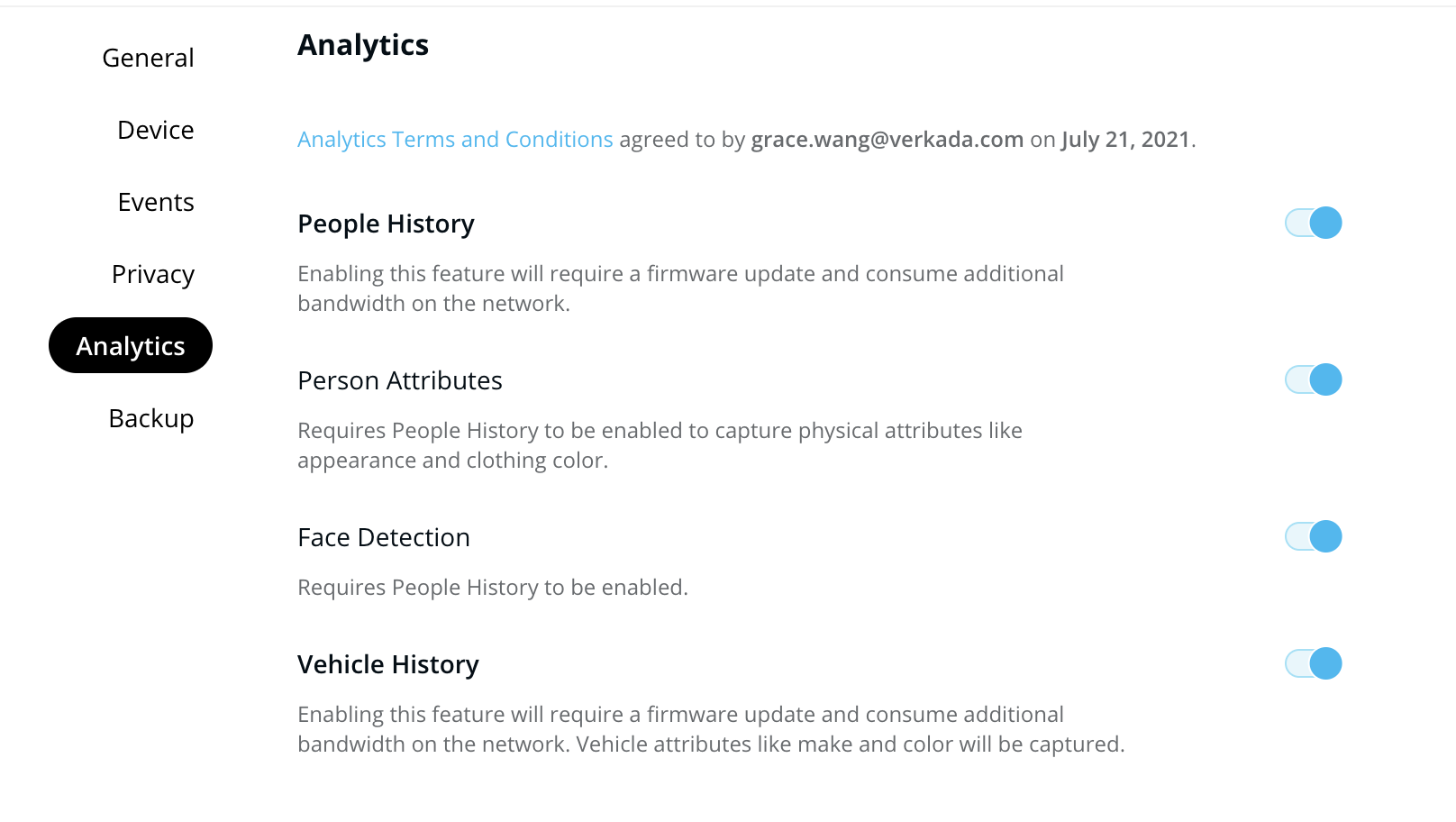This screenshot has height=822, width=1456.
Task: Click the grace.wang@verkada.com email text
Action: point(887,140)
